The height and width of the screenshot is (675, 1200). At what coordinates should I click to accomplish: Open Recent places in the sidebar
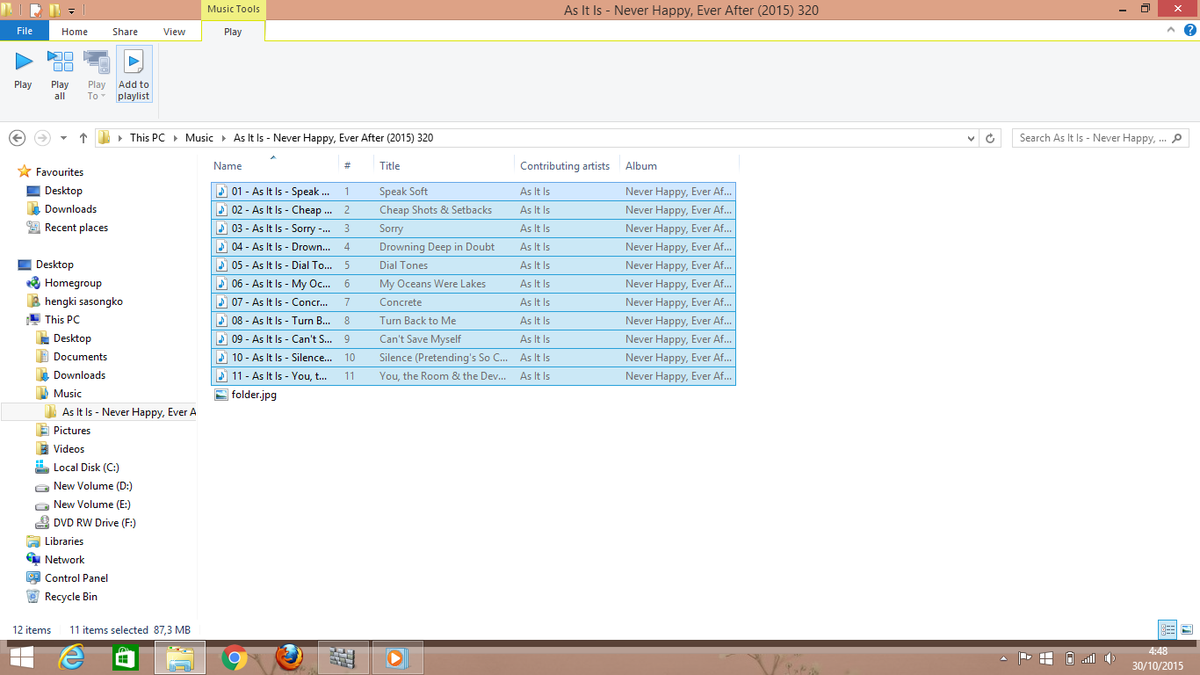[76, 227]
